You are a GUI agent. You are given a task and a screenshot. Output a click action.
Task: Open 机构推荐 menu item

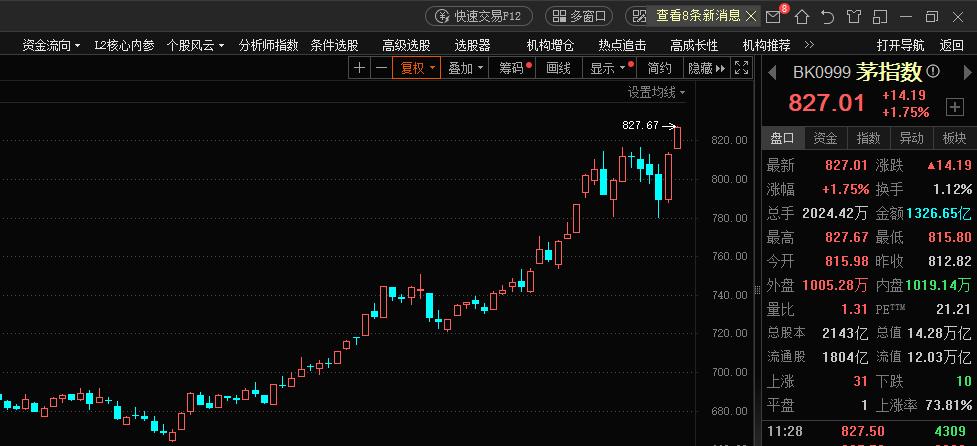[x=766, y=45]
